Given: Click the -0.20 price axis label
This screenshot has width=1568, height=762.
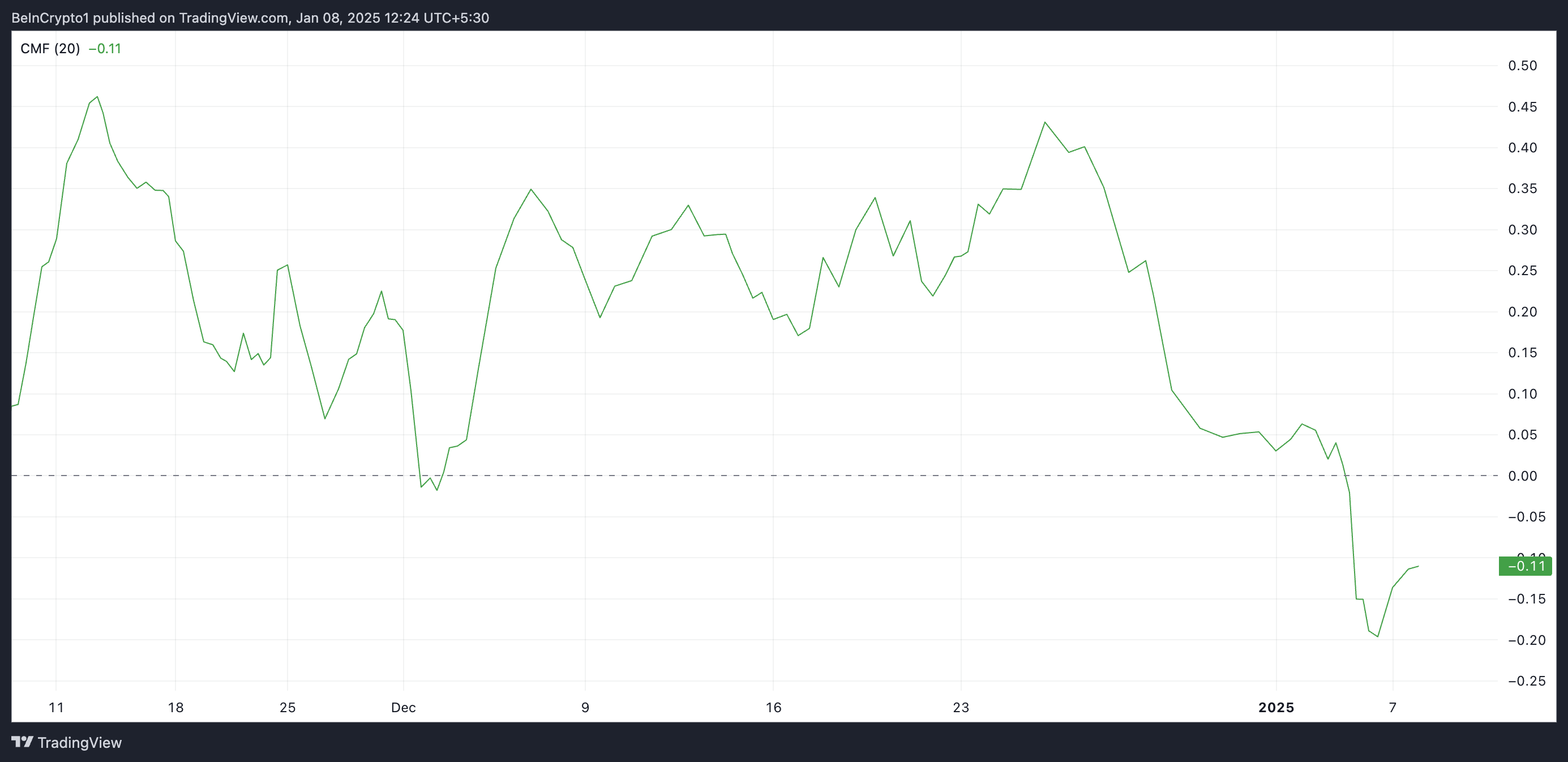Looking at the screenshot, I should (1526, 640).
